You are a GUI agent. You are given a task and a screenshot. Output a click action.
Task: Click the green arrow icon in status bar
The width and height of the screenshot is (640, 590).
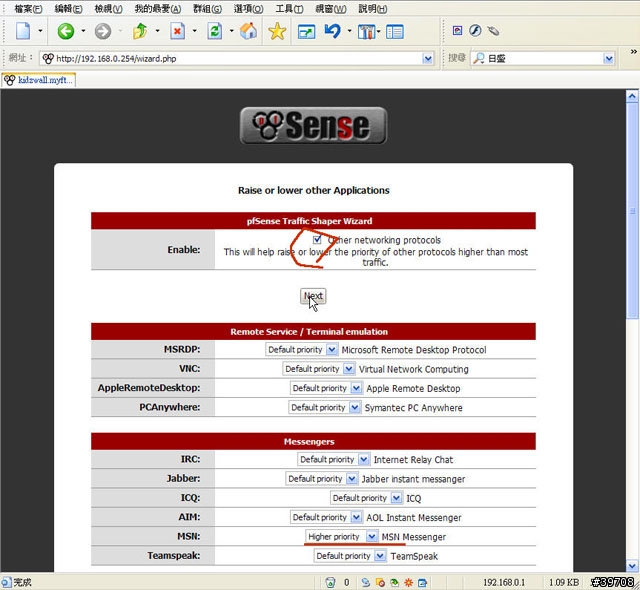pos(394,582)
